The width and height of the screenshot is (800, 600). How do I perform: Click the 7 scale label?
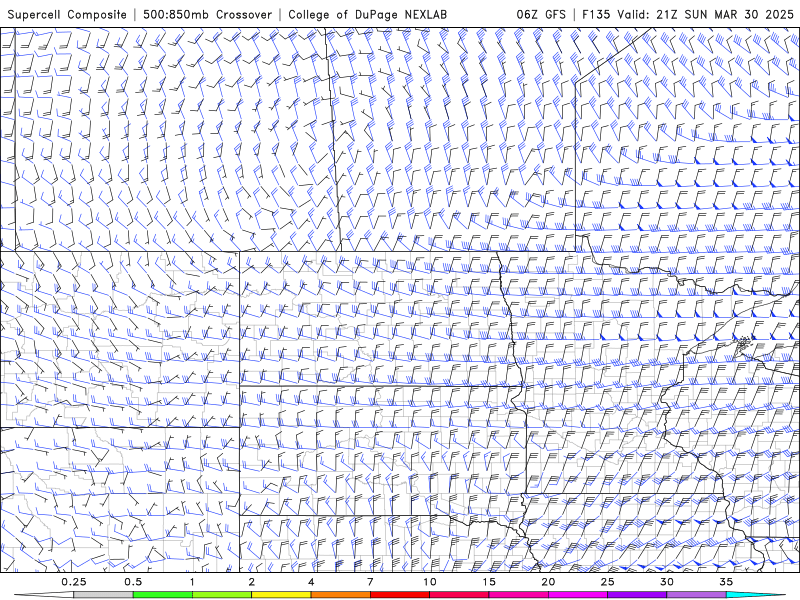[370, 582]
